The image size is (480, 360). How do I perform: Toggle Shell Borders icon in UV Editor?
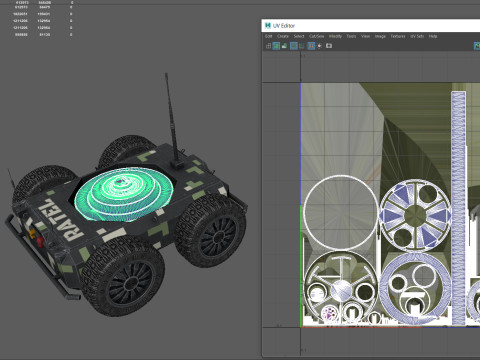click(x=302, y=46)
